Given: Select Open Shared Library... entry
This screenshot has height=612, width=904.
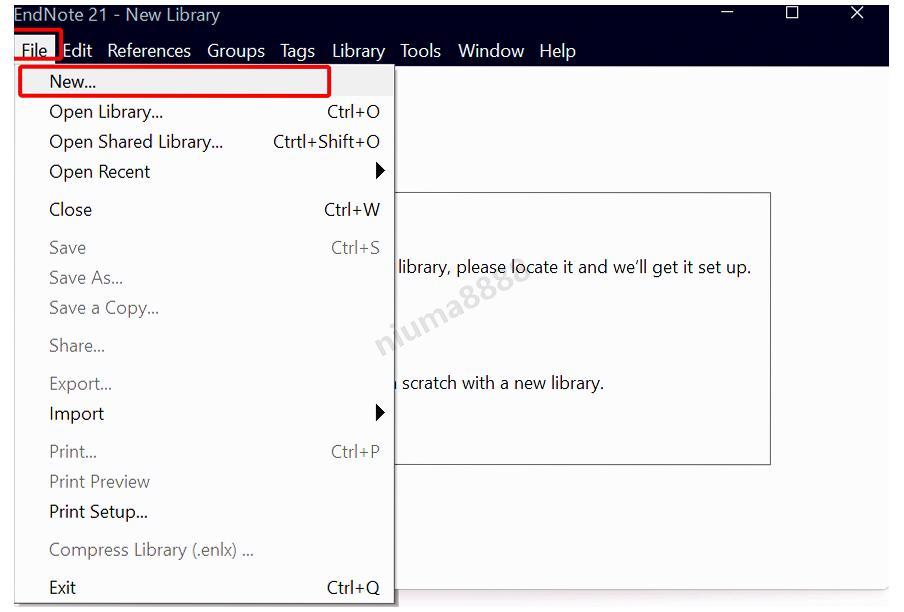Looking at the screenshot, I should pyautogui.click(x=205, y=141).
